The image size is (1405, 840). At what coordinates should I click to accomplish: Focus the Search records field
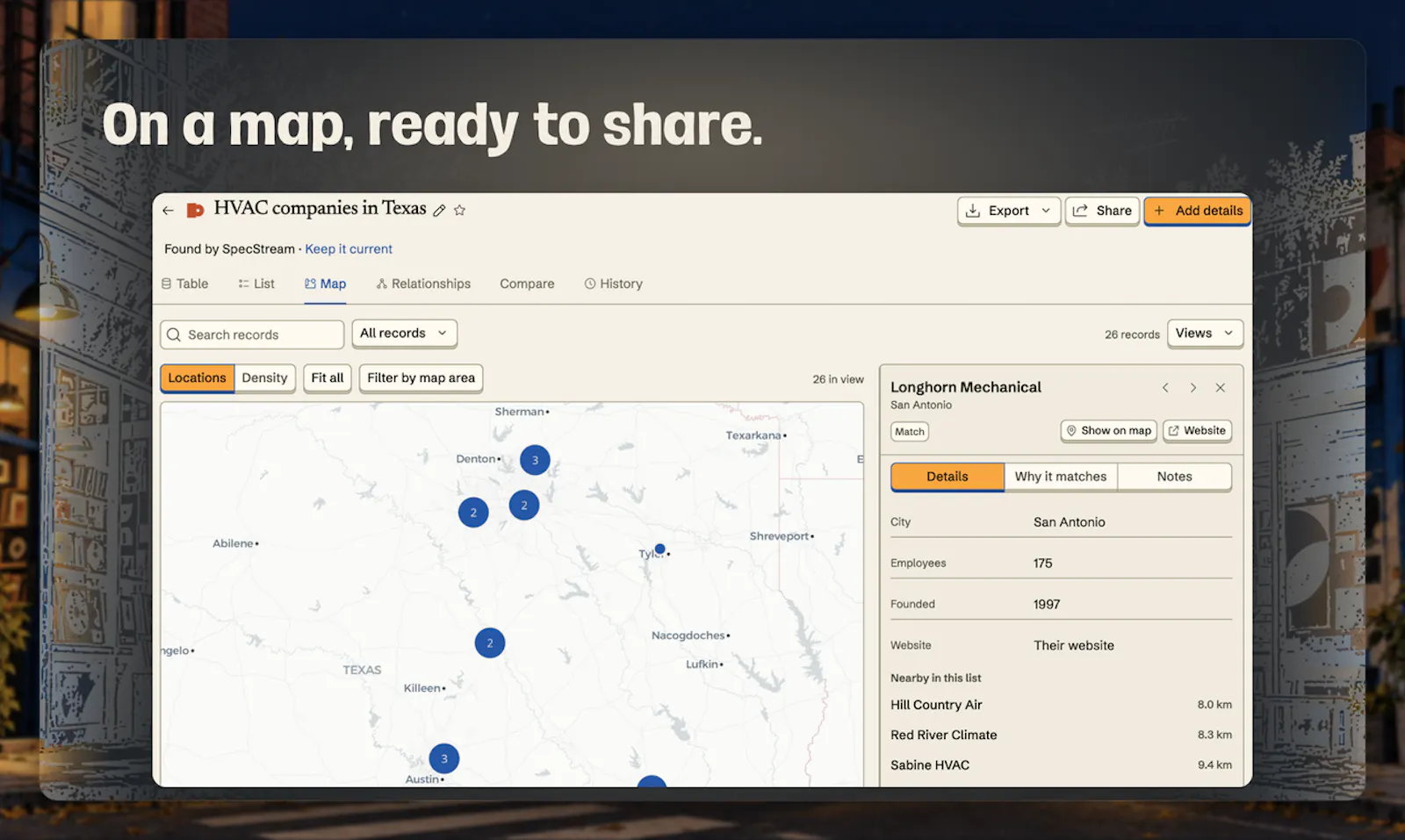[x=252, y=334]
